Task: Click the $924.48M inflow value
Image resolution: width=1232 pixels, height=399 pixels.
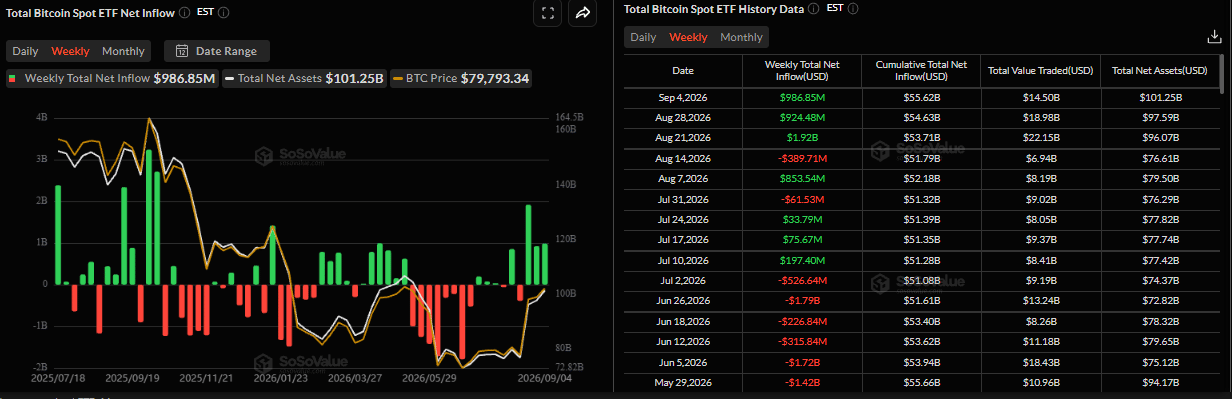Action: (x=802, y=117)
